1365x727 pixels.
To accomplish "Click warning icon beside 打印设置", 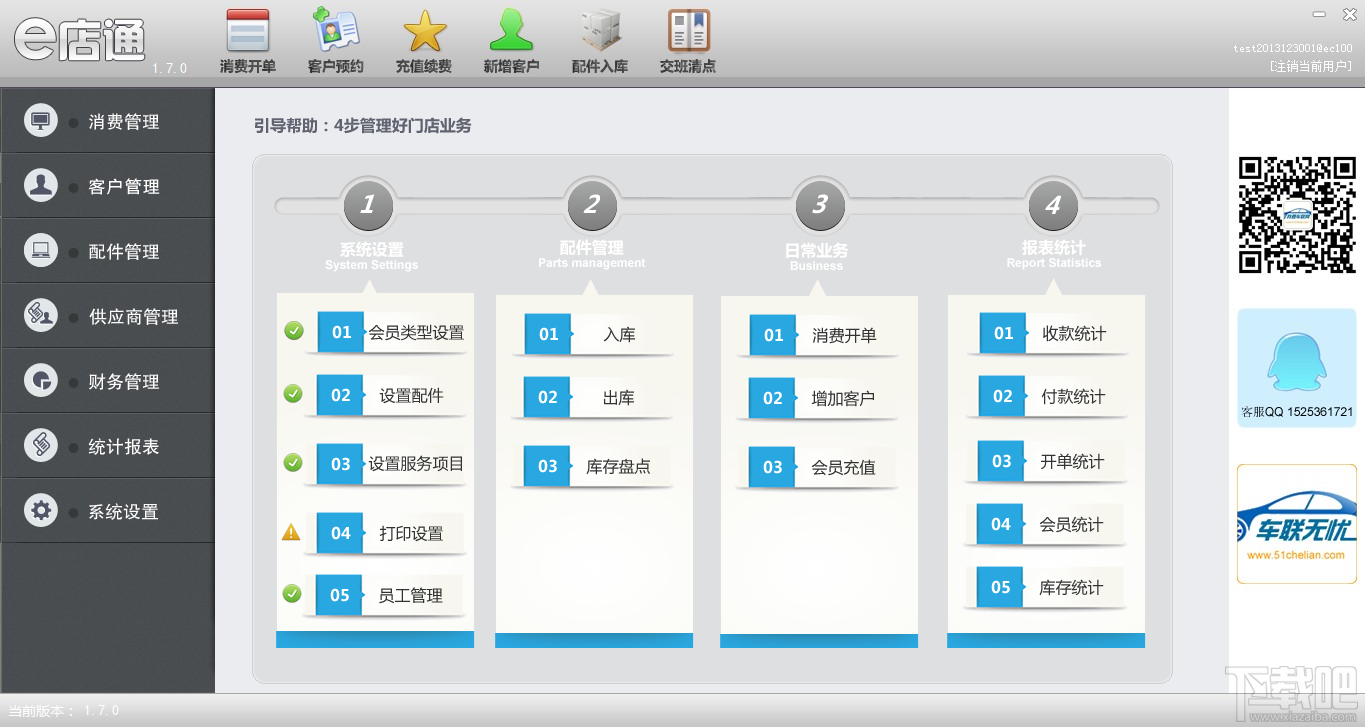I will 291,532.
